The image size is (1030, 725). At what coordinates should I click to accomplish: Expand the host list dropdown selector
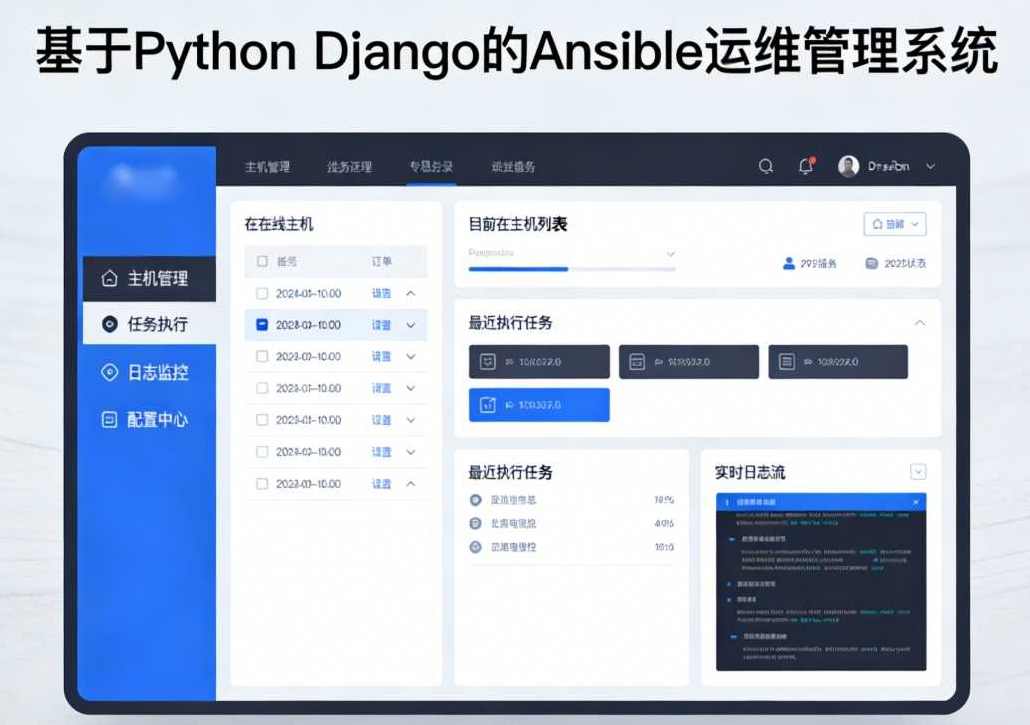click(x=670, y=254)
